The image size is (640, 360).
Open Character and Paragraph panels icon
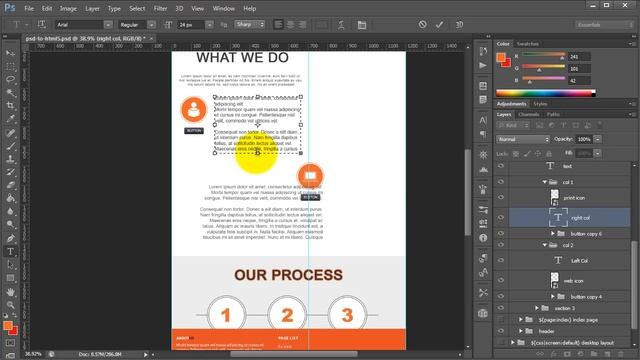click(x=362, y=25)
